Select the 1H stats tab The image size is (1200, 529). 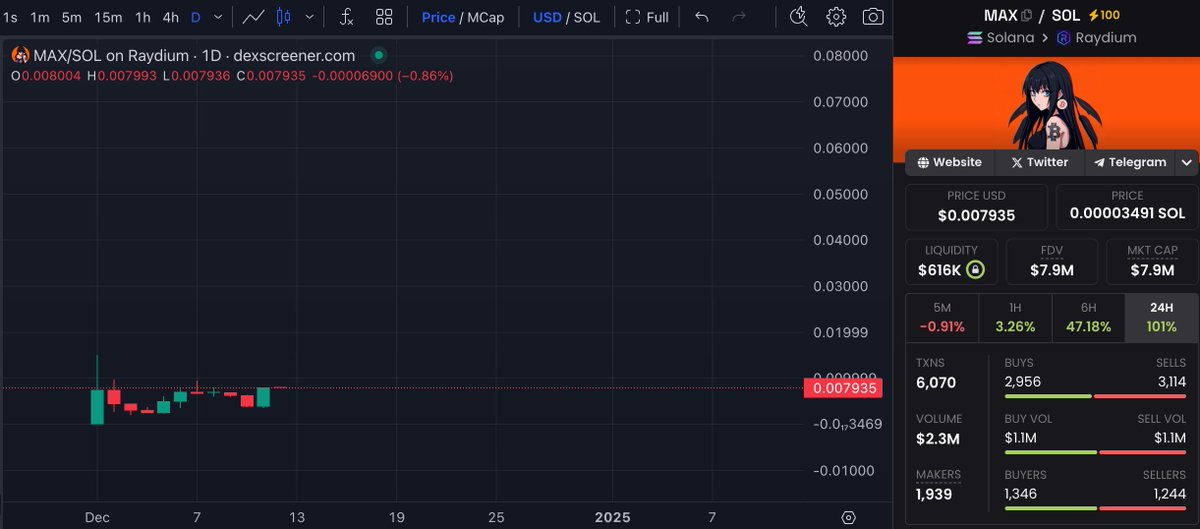click(1015, 318)
